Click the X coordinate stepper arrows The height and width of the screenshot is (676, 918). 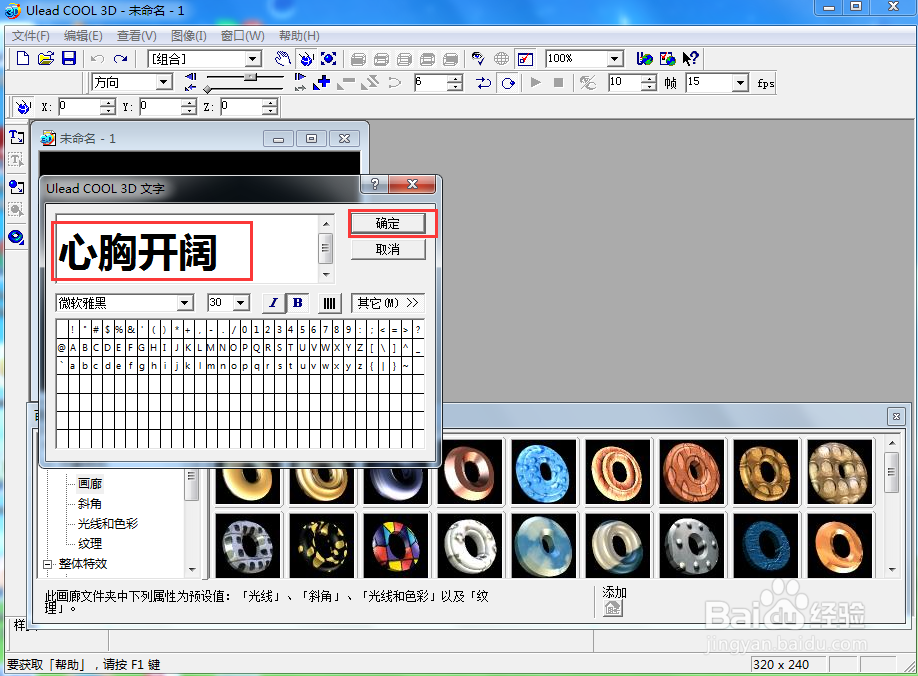tap(108, 107)
